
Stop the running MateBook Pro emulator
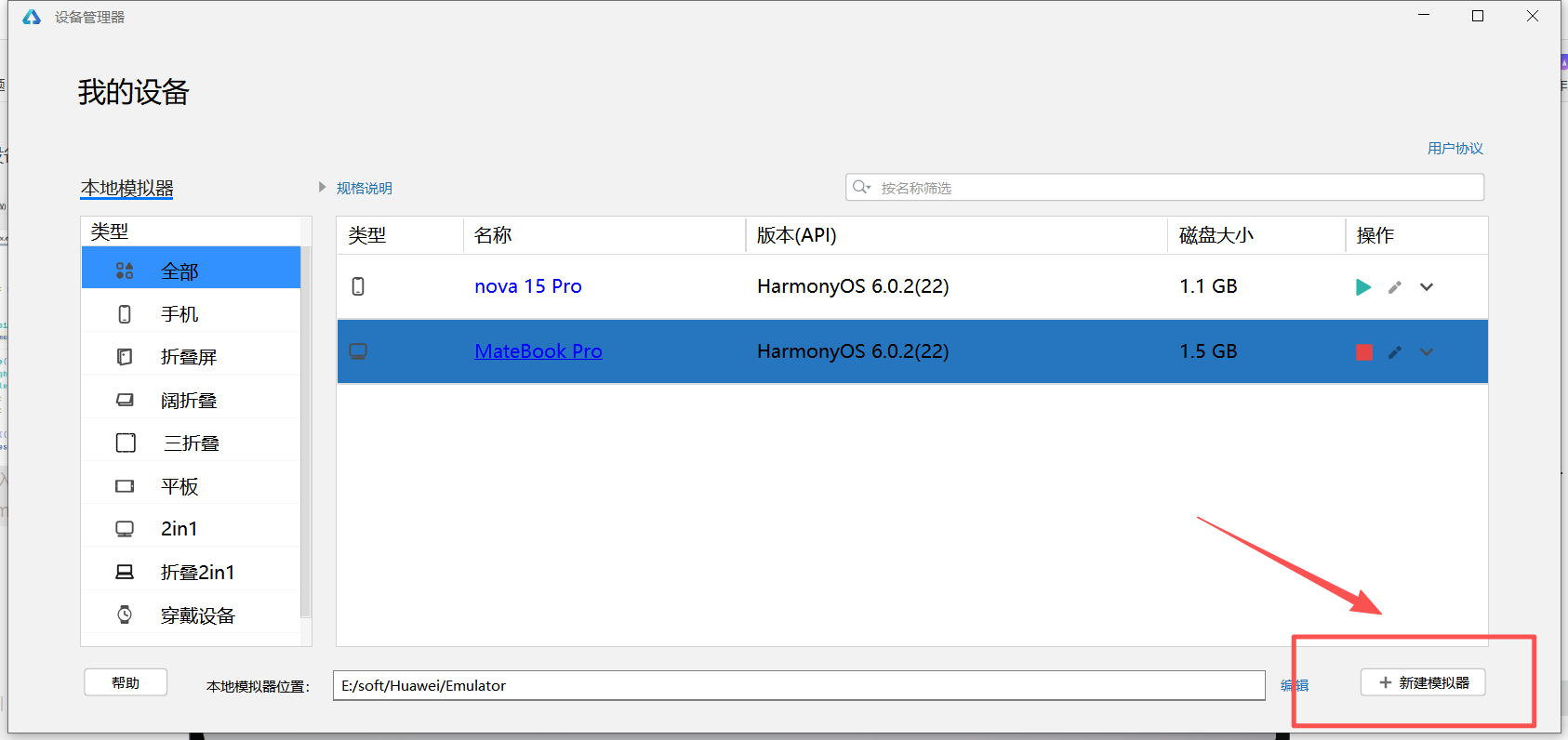tap(1364, 352)
